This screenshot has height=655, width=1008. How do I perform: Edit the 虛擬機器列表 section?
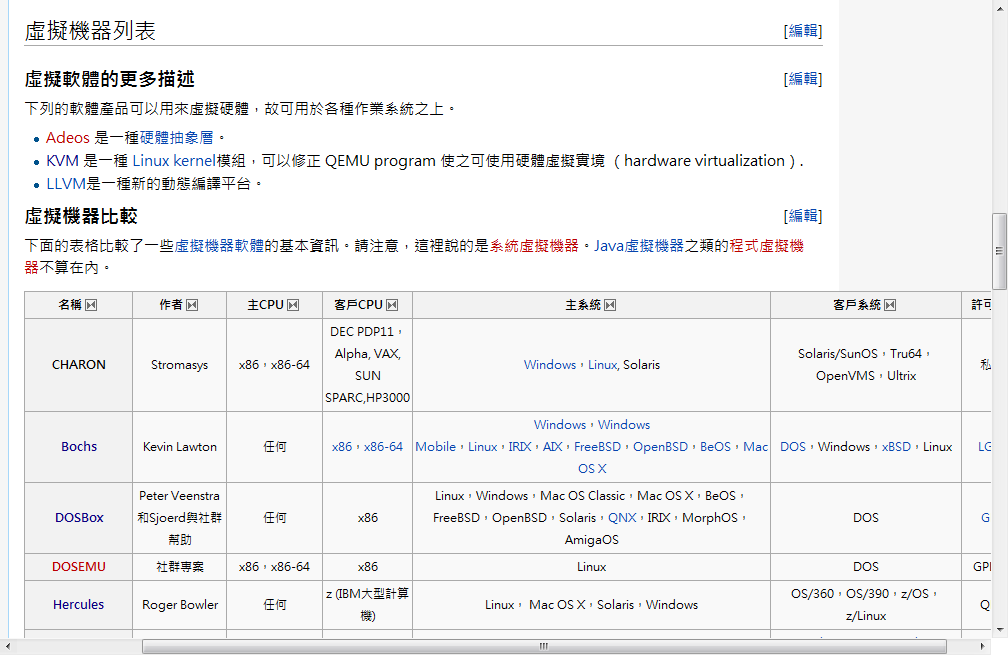coord(803,31)
